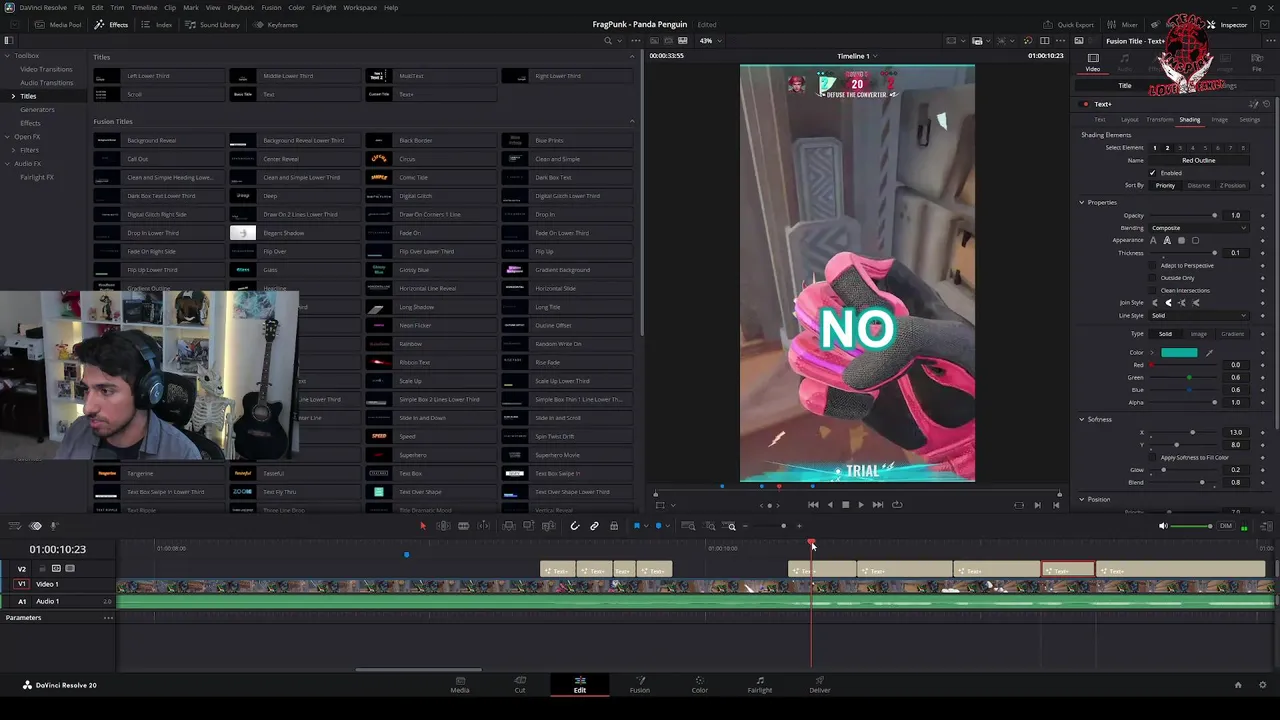Viewport: 1280px width, 720px height.
Task: Click the timeline zoom magnifier icon
Action: [731, 526]
